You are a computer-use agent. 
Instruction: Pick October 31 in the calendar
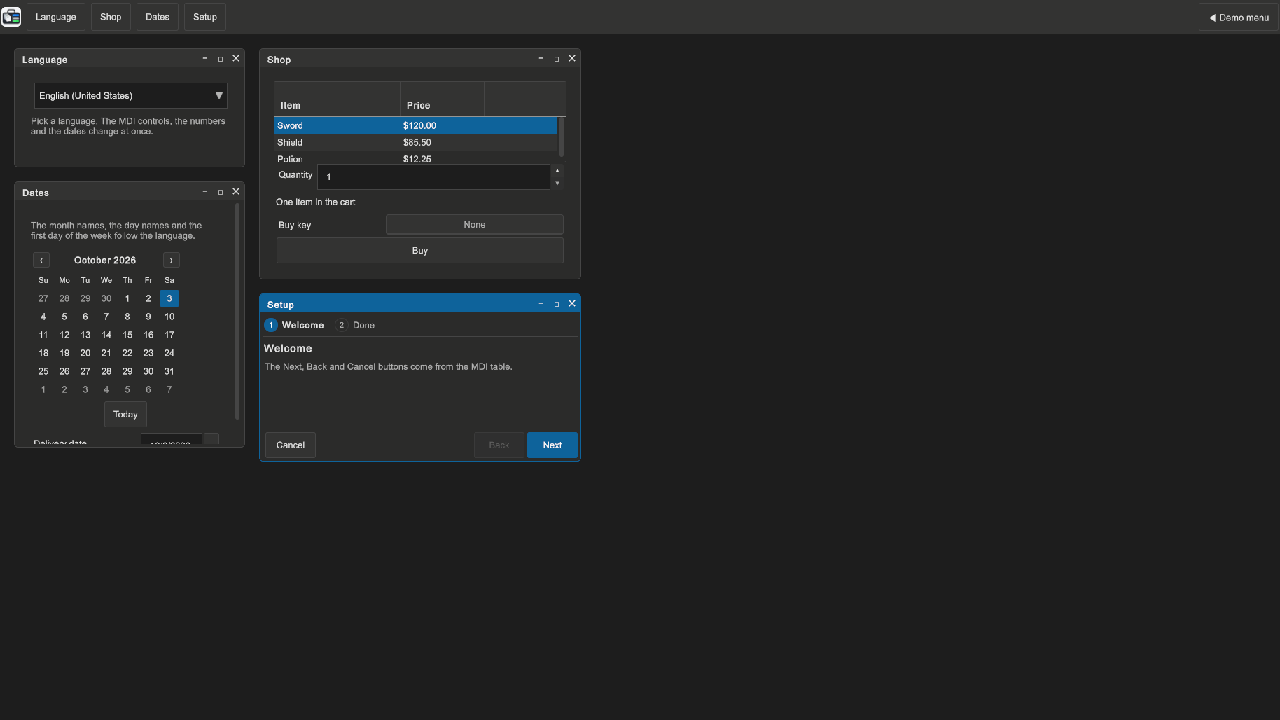[x=169, y=371]
